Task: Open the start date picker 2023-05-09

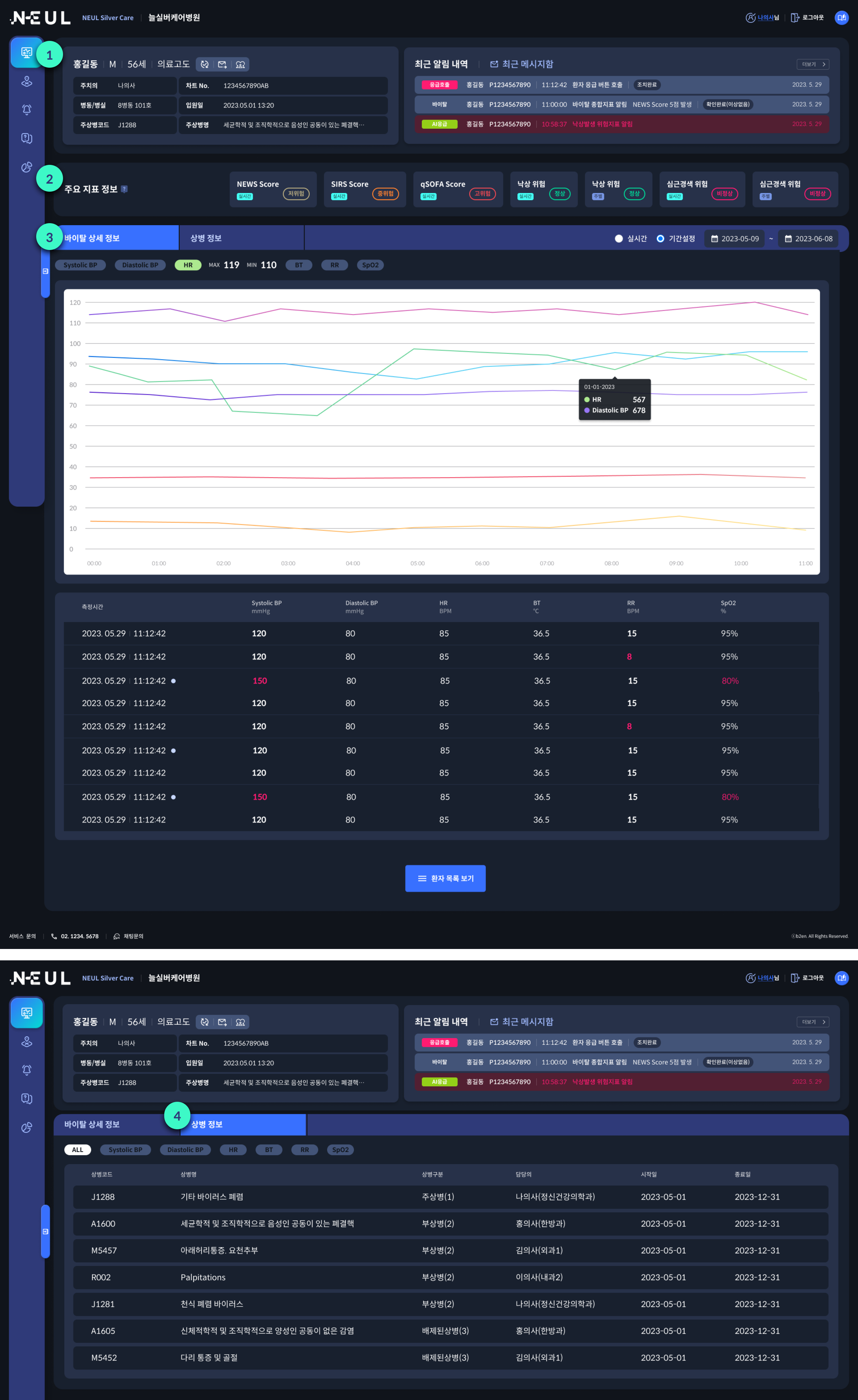Action: coord(735,239)
